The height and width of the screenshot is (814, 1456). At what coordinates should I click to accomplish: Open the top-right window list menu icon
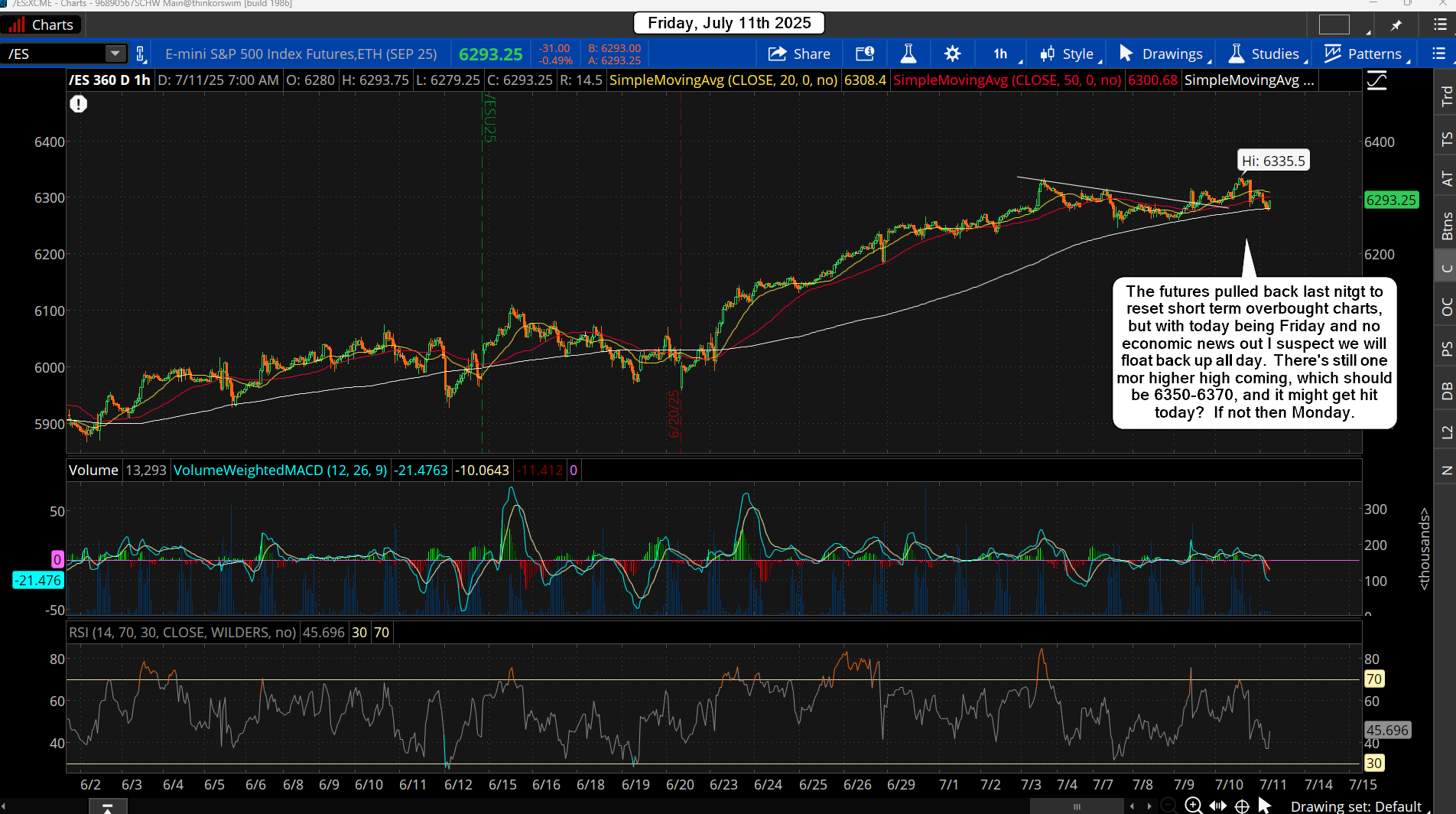pos(1439,25)
